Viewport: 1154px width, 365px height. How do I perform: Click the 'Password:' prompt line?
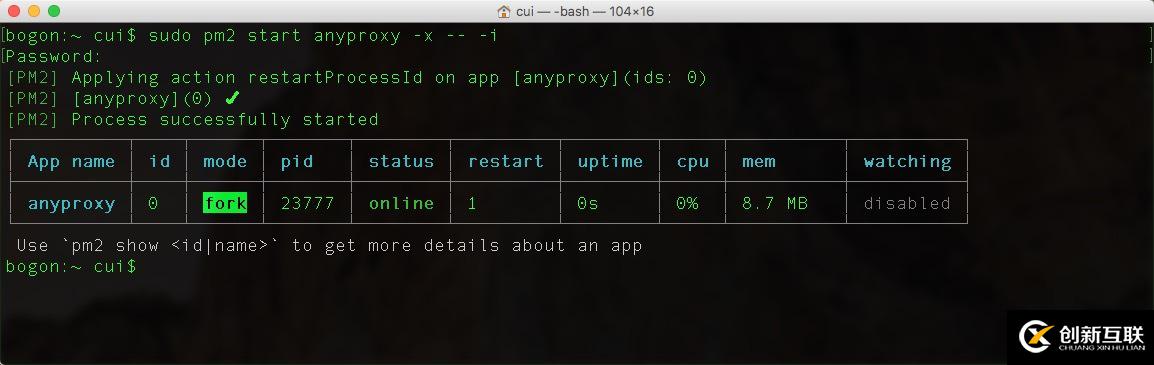click(53, 57)
